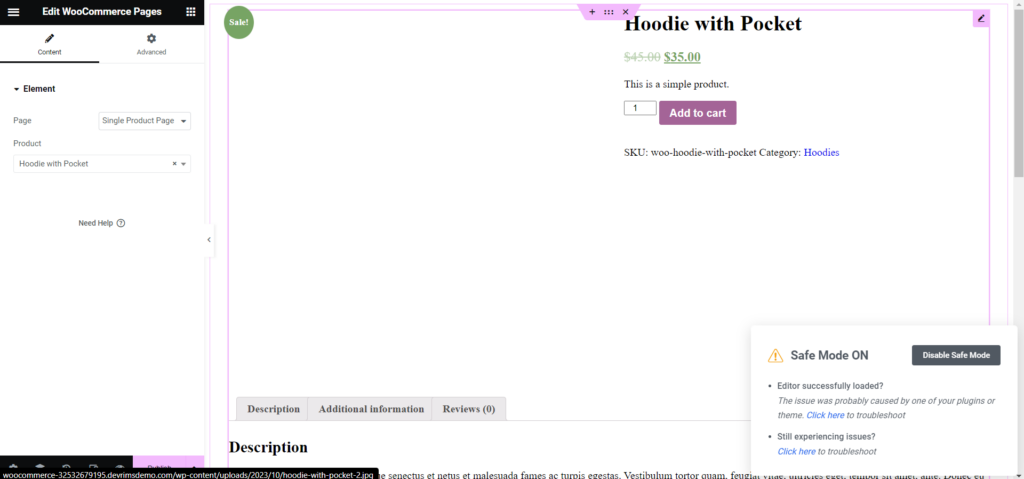Open the Additional information tab
Image resolution: width=1024 pixels, height=479 pixels.
[x=371, y=409]
